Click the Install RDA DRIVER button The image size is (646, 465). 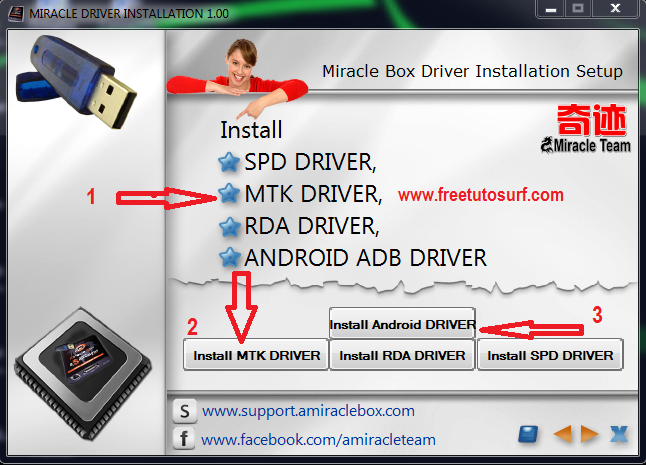(402, 355)
